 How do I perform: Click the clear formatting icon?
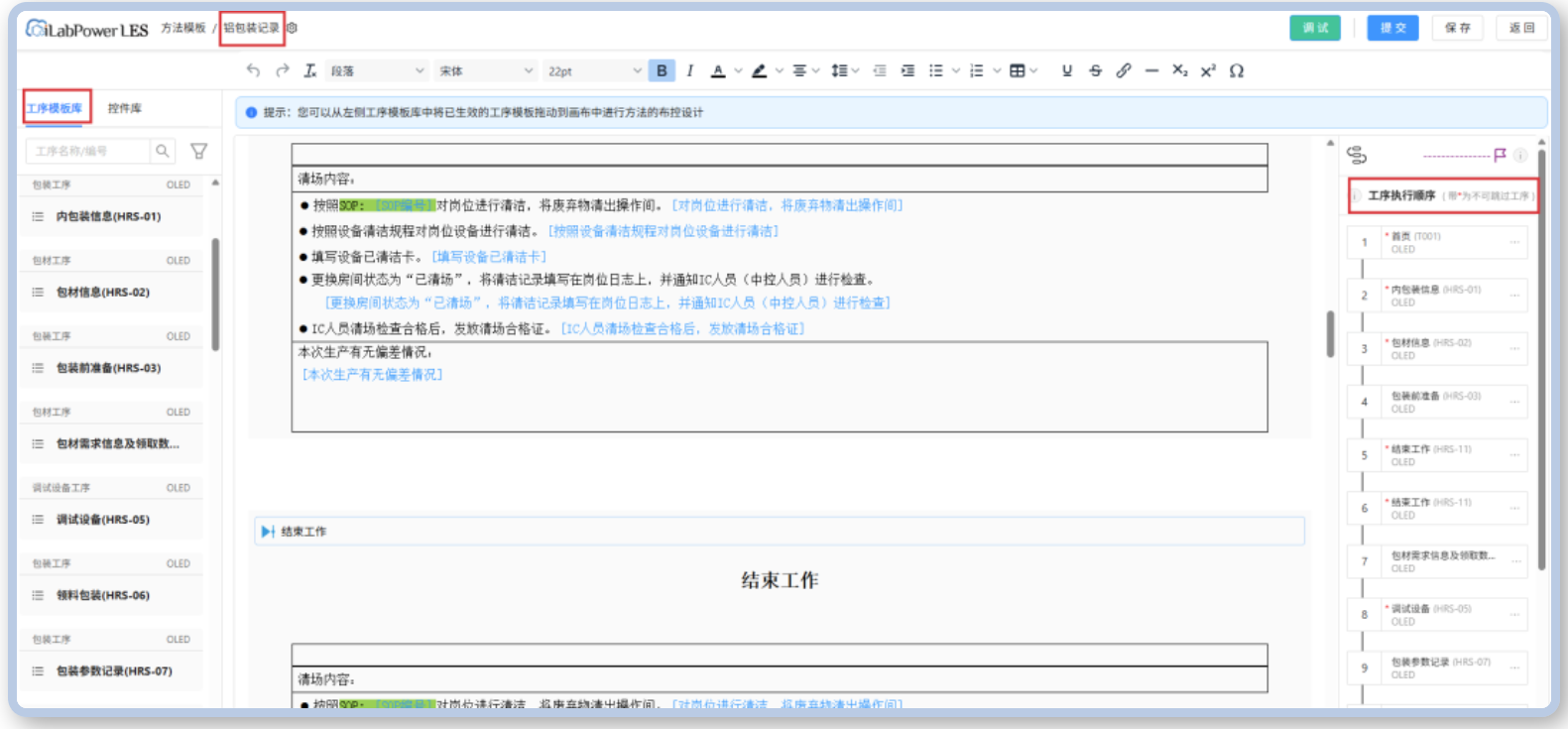click(310, 70)
